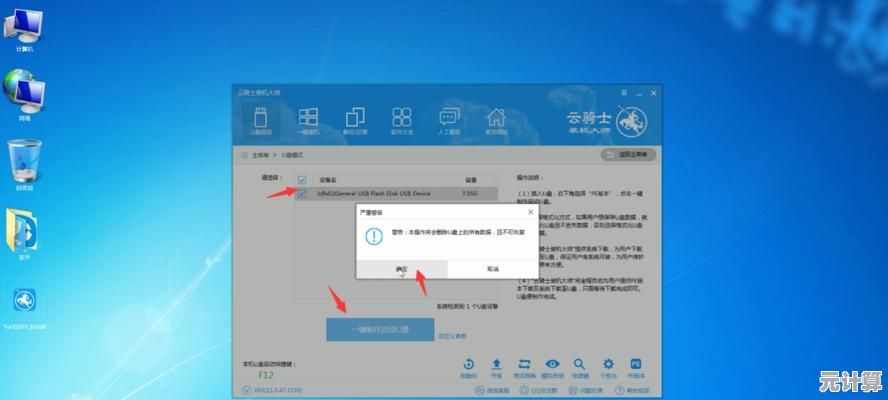The height and width of the screenshot is (400, 888).
Task: Click the main menu breadcrumb (主菜单)
Action: pos(260,155)
